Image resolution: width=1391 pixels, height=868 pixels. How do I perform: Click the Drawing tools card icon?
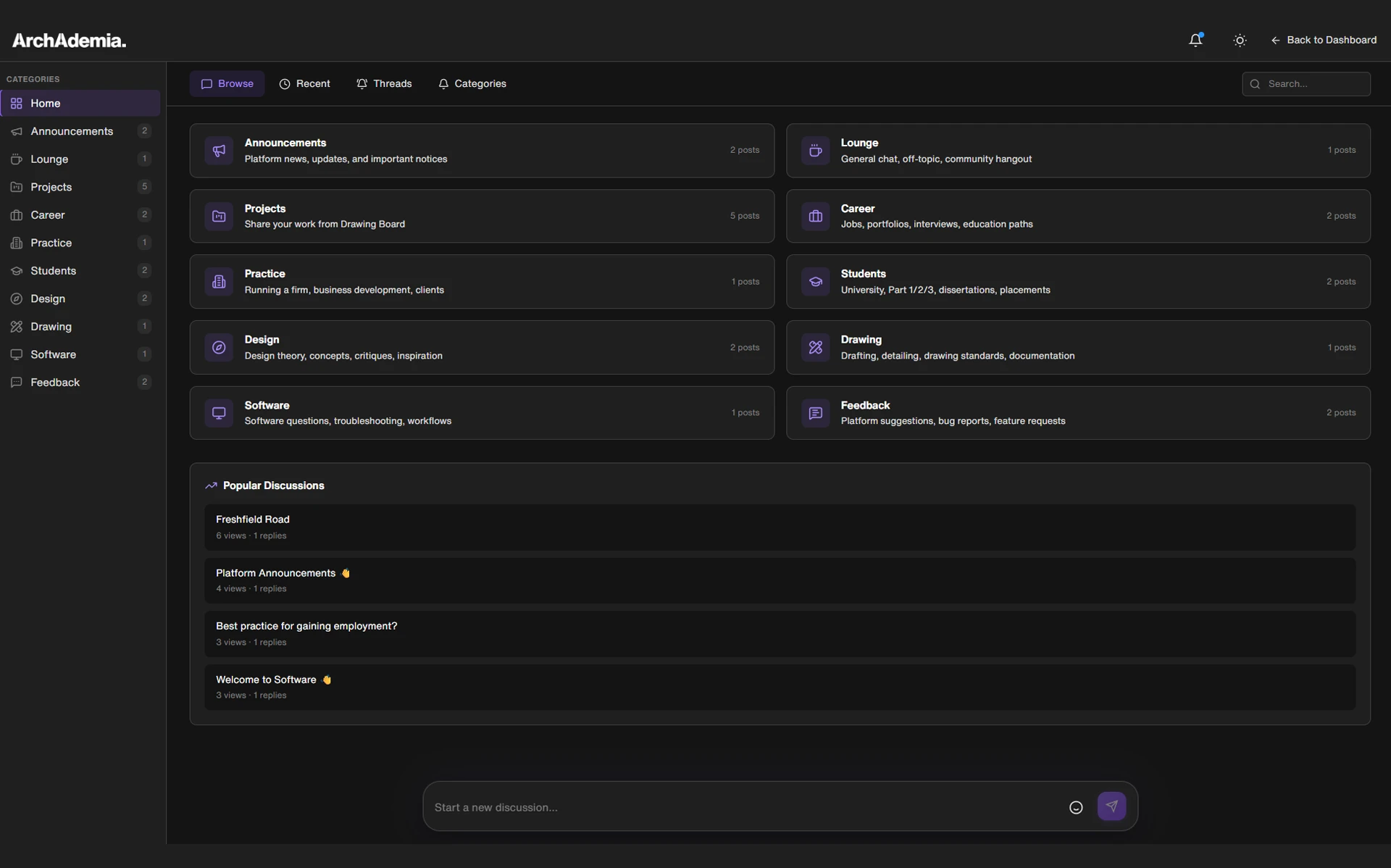(x=815, y=347)
